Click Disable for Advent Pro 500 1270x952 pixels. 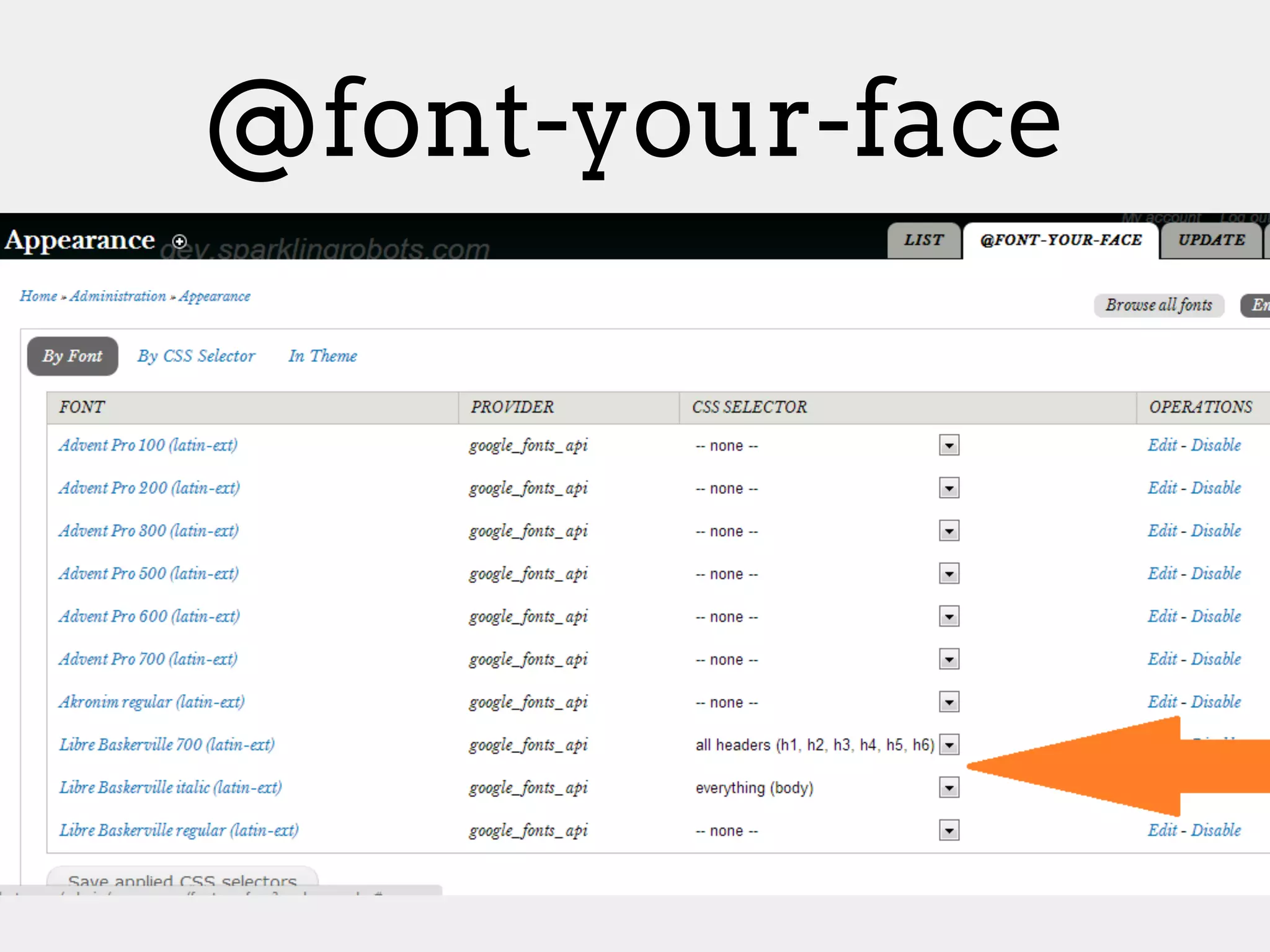(1216, 573)
